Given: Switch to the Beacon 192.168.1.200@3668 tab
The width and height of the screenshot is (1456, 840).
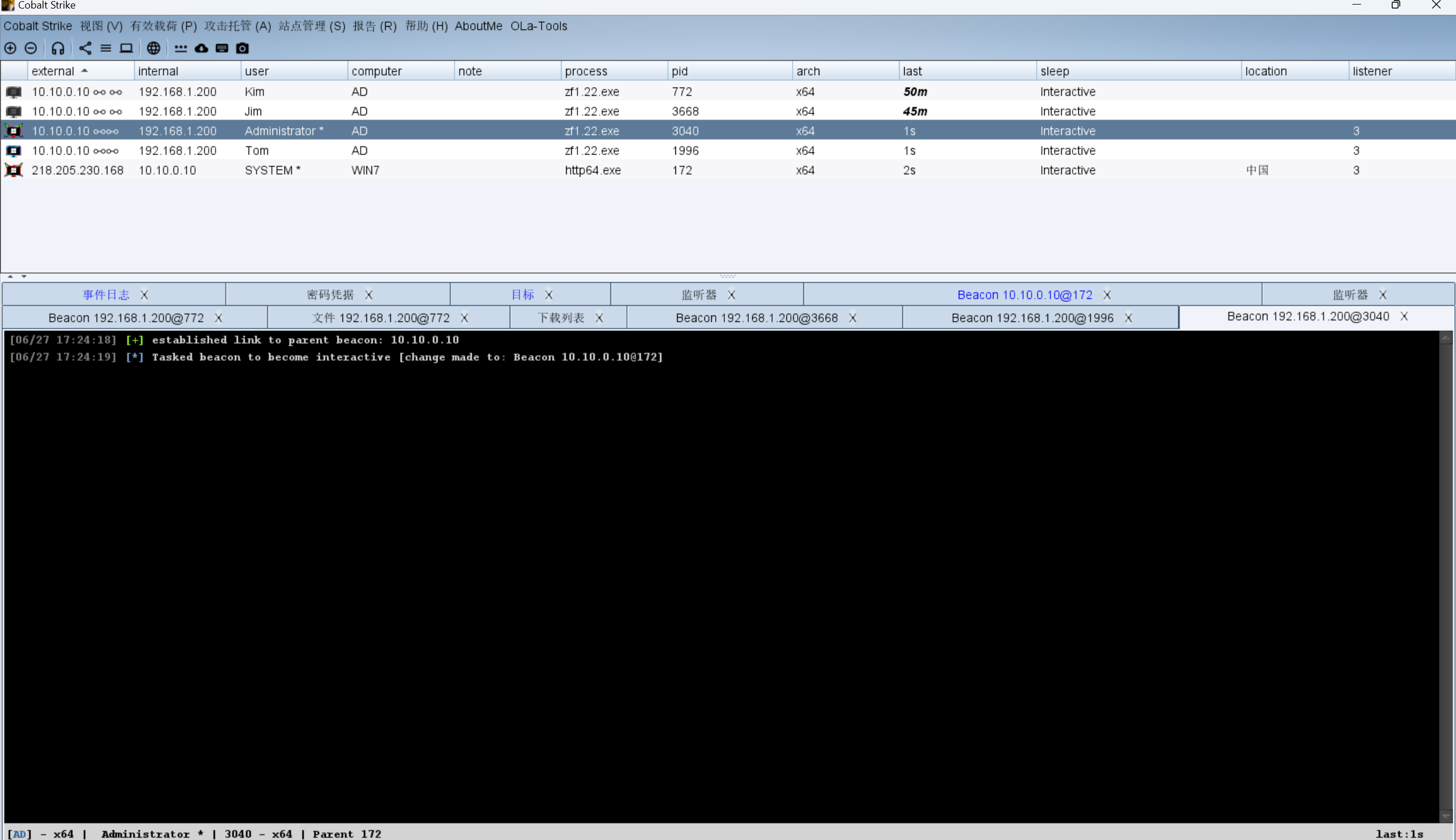Looking at the screenshot, I should (x=756, y=318).
